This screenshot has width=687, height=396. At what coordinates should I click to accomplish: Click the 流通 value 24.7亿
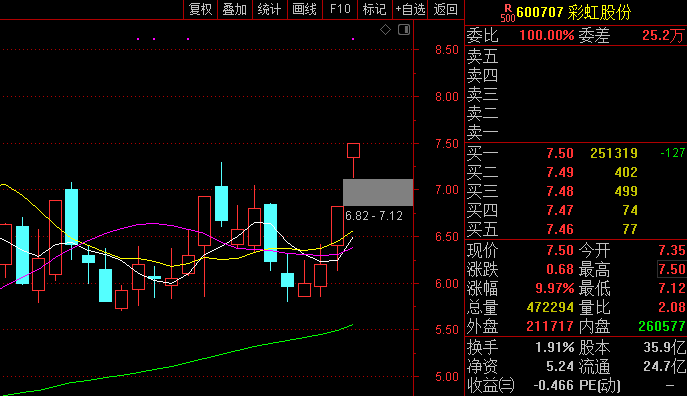[x=665, y=366]
